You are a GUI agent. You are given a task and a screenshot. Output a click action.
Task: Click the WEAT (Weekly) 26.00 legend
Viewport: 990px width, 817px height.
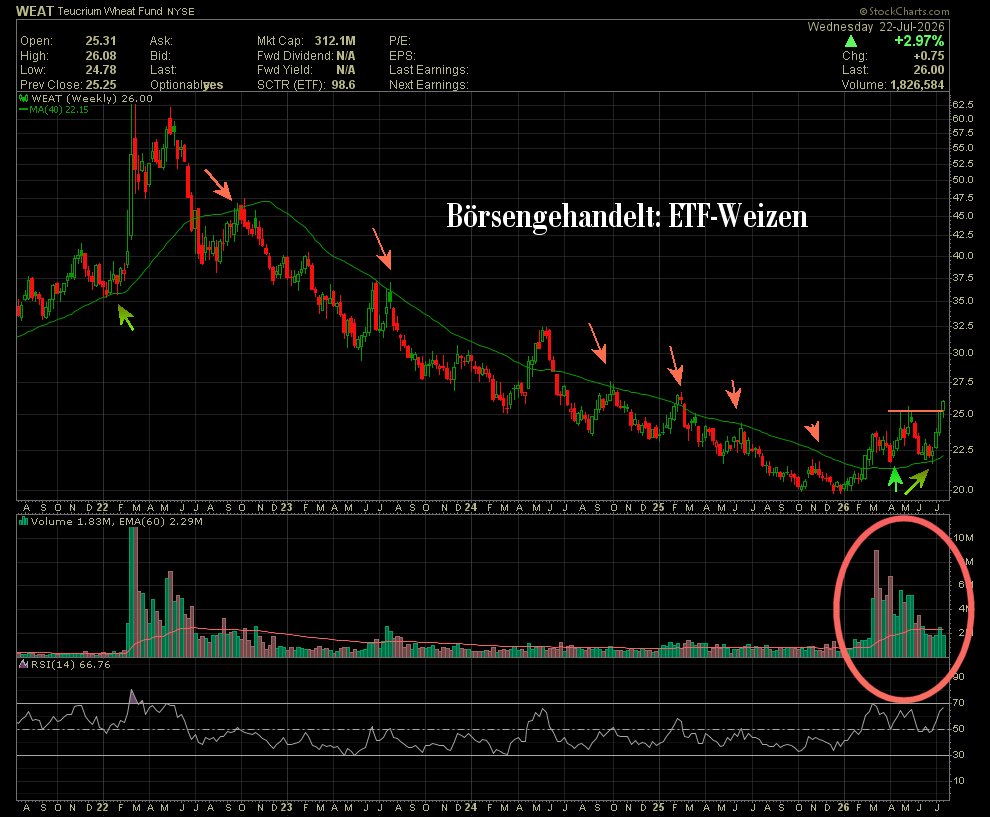click(92, 98)
